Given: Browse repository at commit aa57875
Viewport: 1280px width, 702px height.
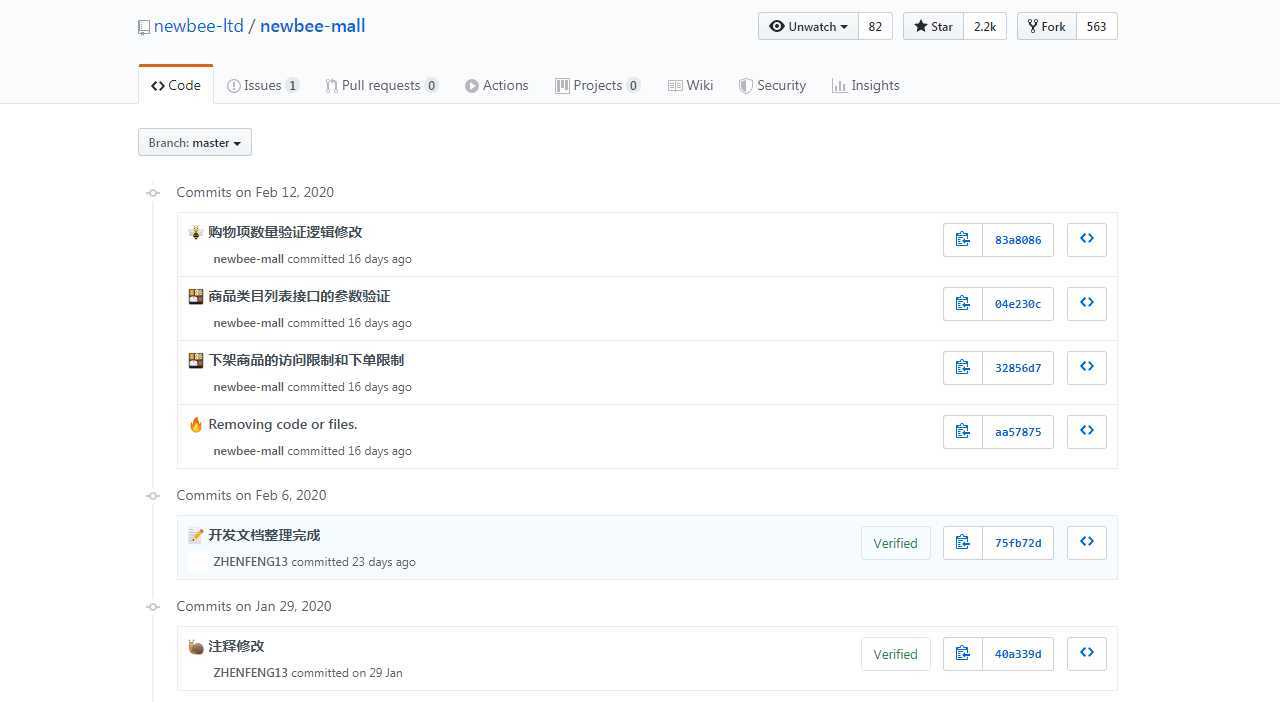Looking at the screenshot, I should (1087, 432).
